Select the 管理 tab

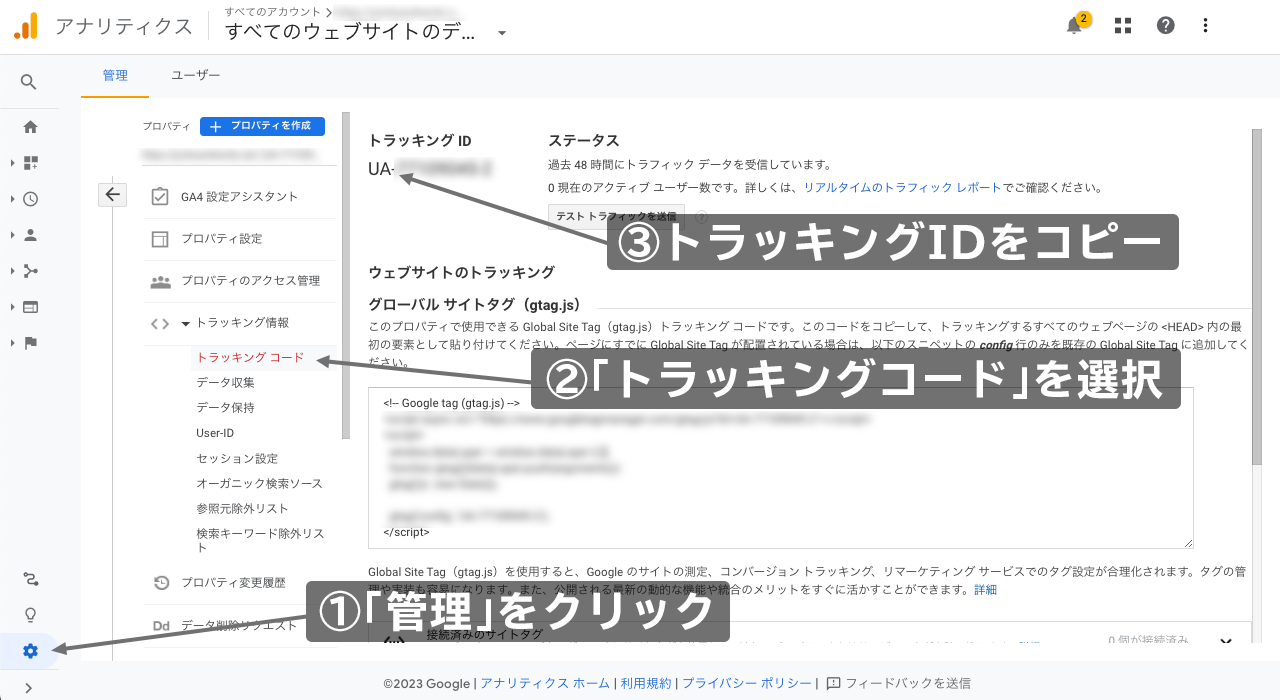[x=115, y=74]
